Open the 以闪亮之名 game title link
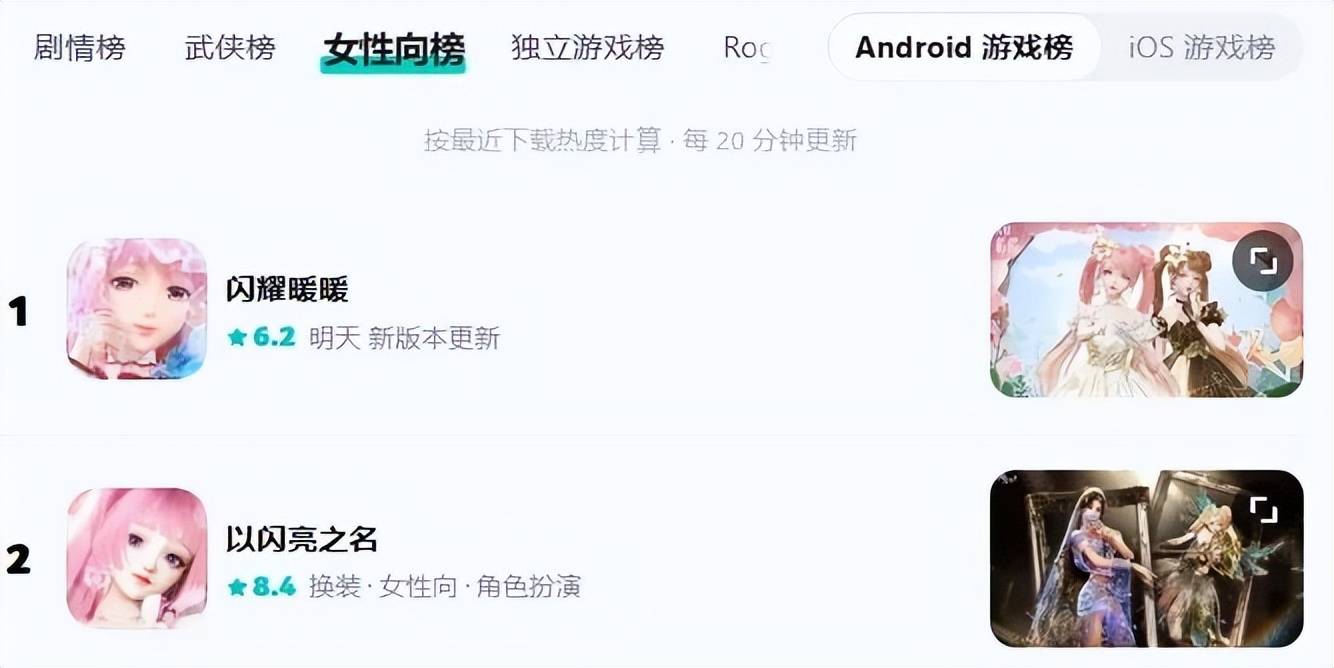 tap(302, 540)
